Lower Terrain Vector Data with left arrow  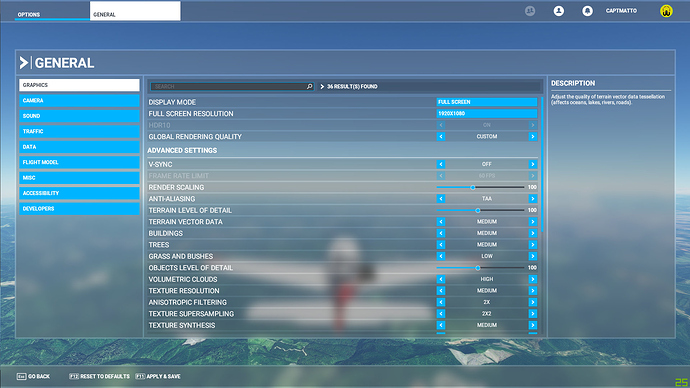[x=440, y=222]
